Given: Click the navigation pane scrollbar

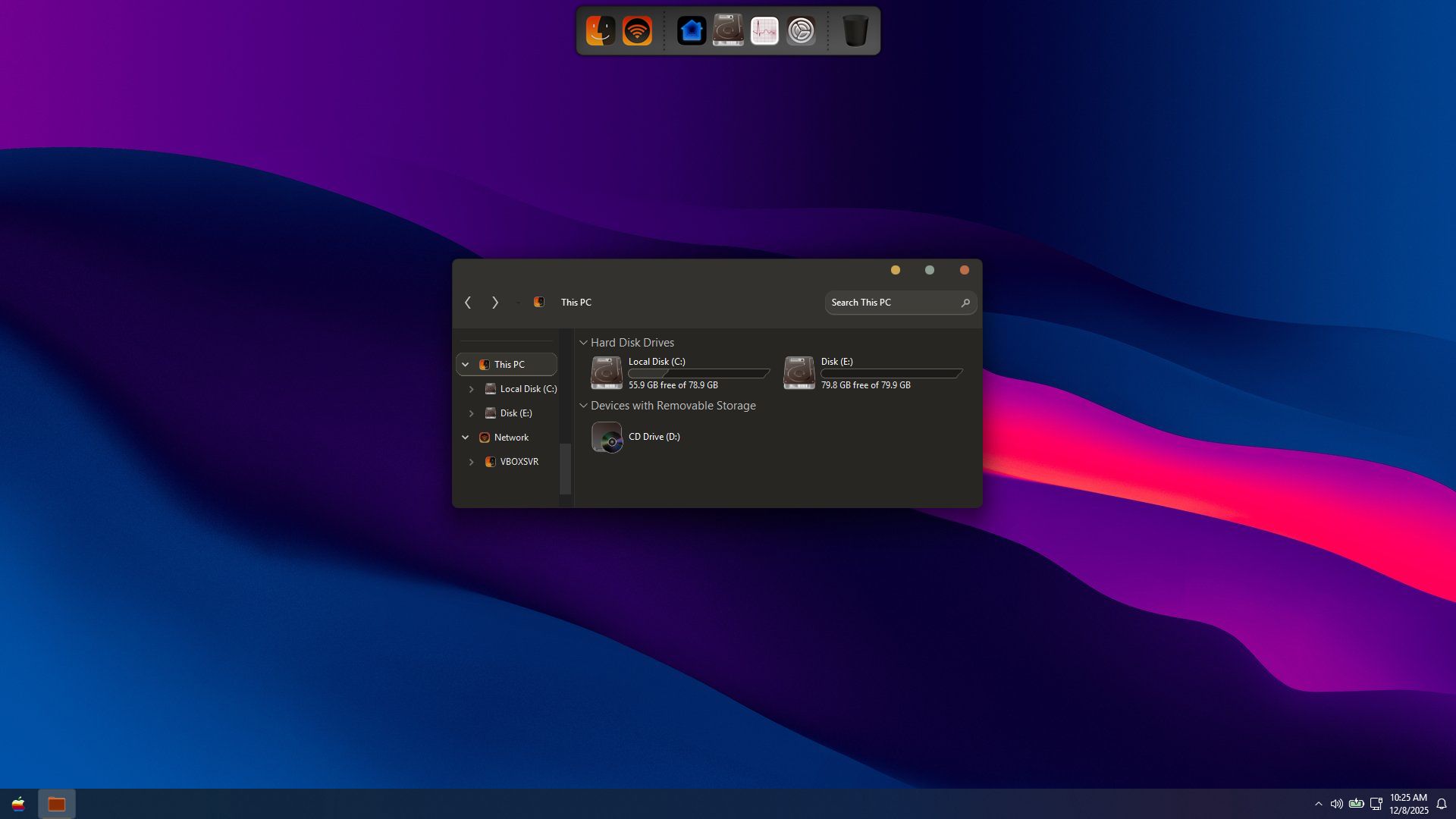Looking at the screenshot, I should (x=565, y=468).
